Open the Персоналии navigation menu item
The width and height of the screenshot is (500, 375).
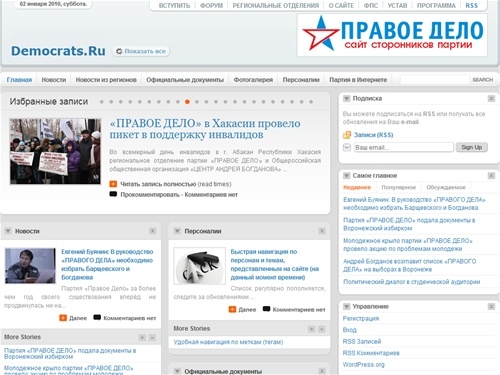point(301,80)
